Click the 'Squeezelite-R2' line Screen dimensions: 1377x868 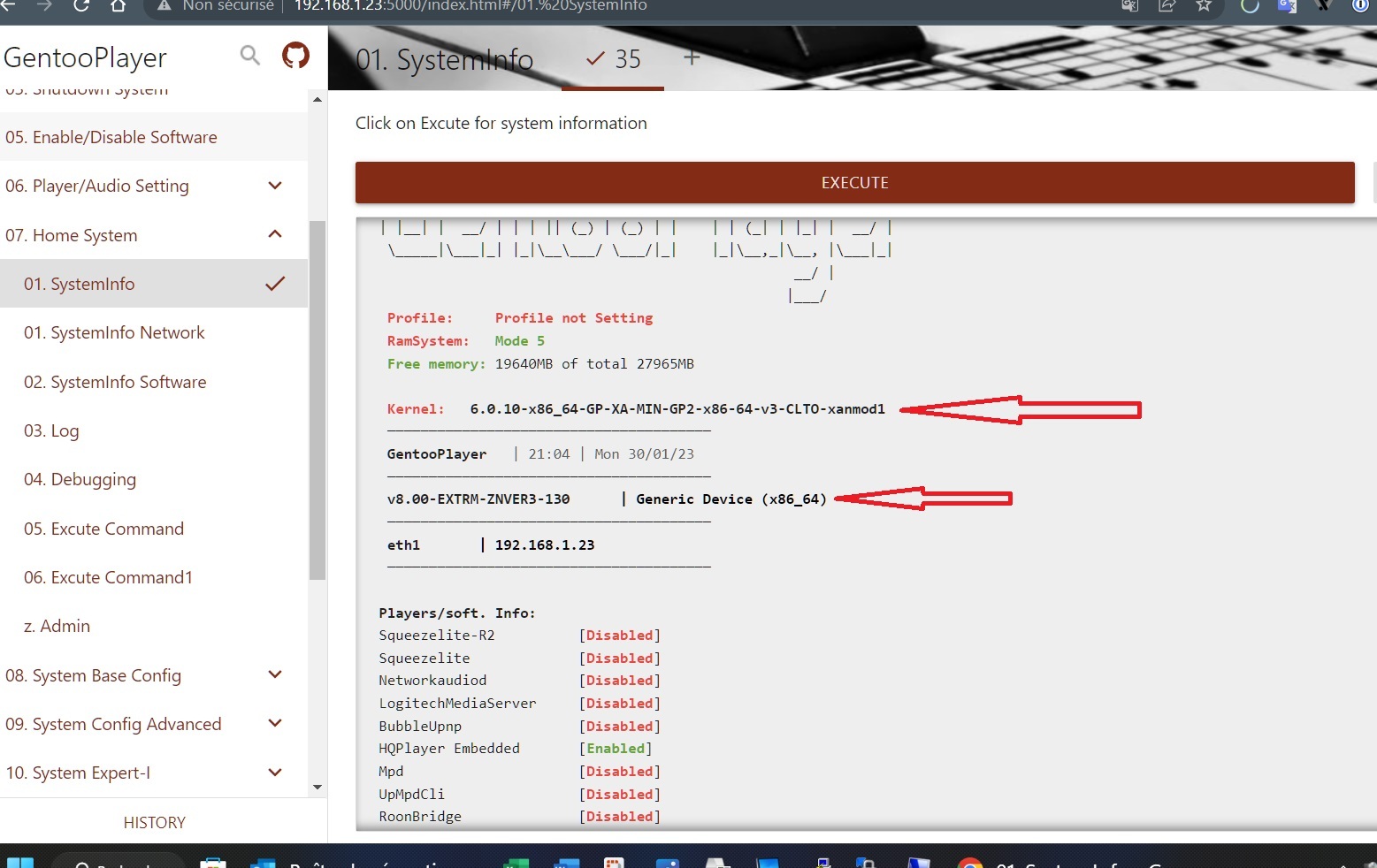(x=437, y=636)
